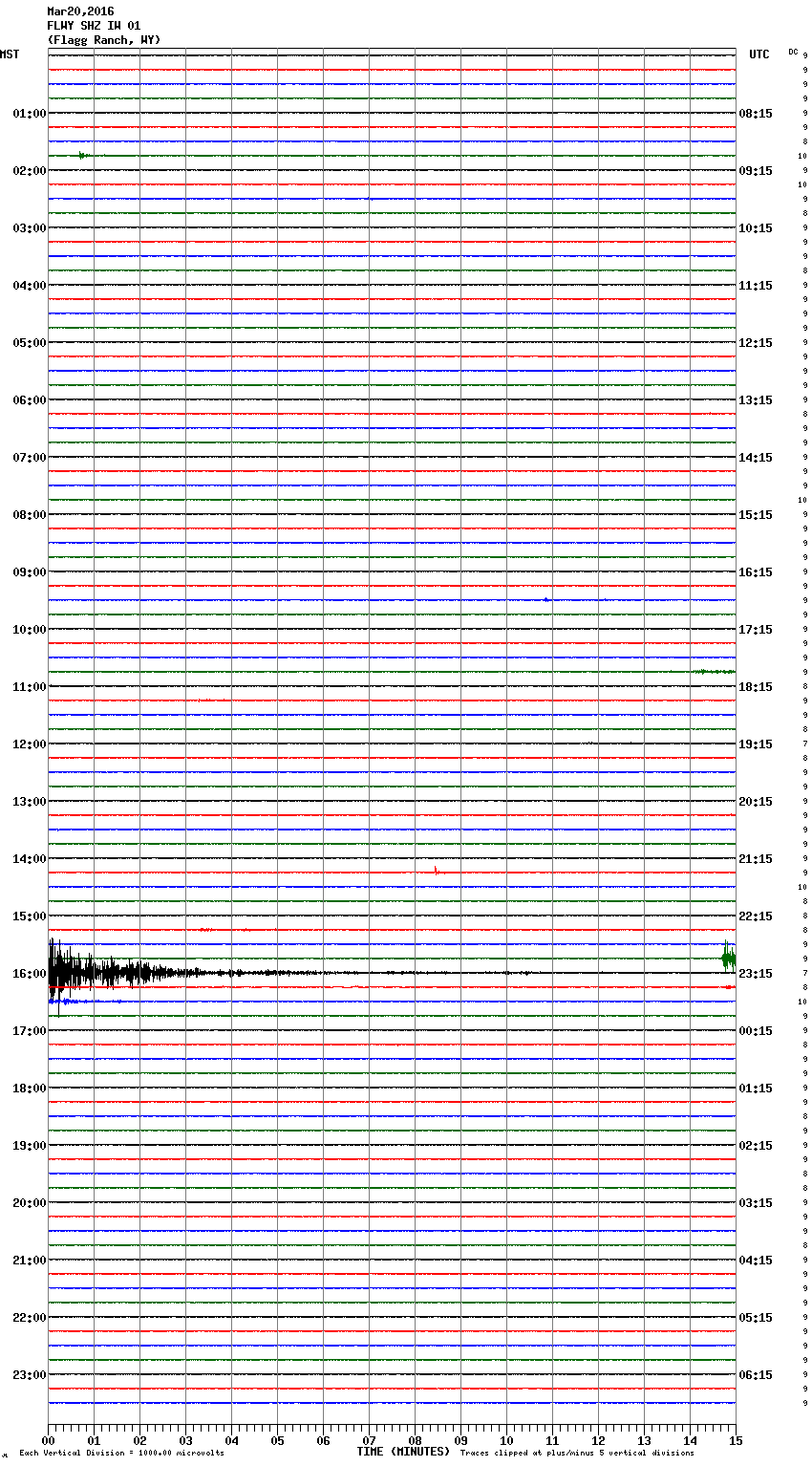Click the 10:15 UTC time label
This screenshot has width=812, height=1466.
(x=756, y=228)
